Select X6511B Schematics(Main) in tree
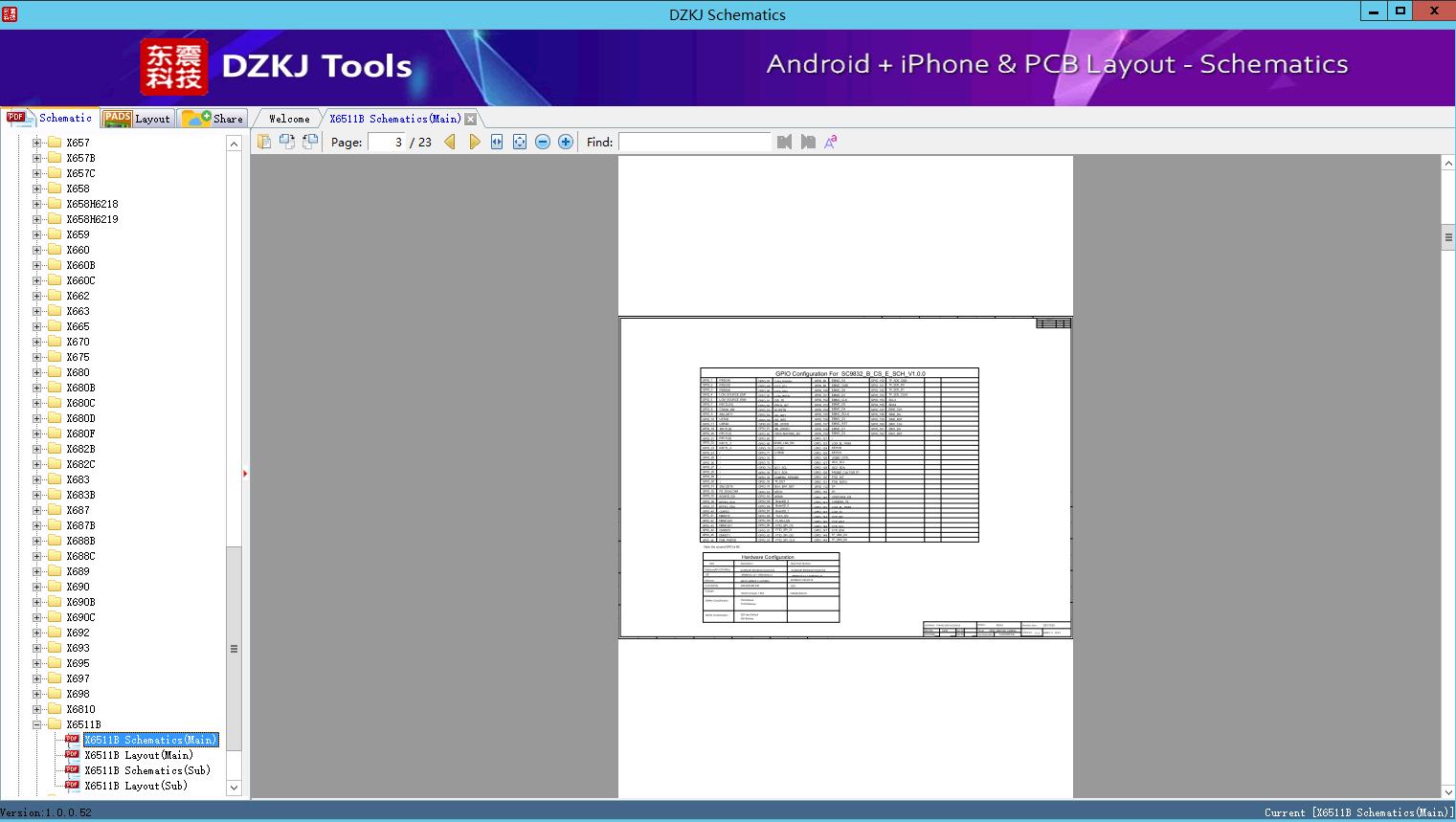Image resolution: width=1456 pixels, height=822 pixels. tap(151, 740)
